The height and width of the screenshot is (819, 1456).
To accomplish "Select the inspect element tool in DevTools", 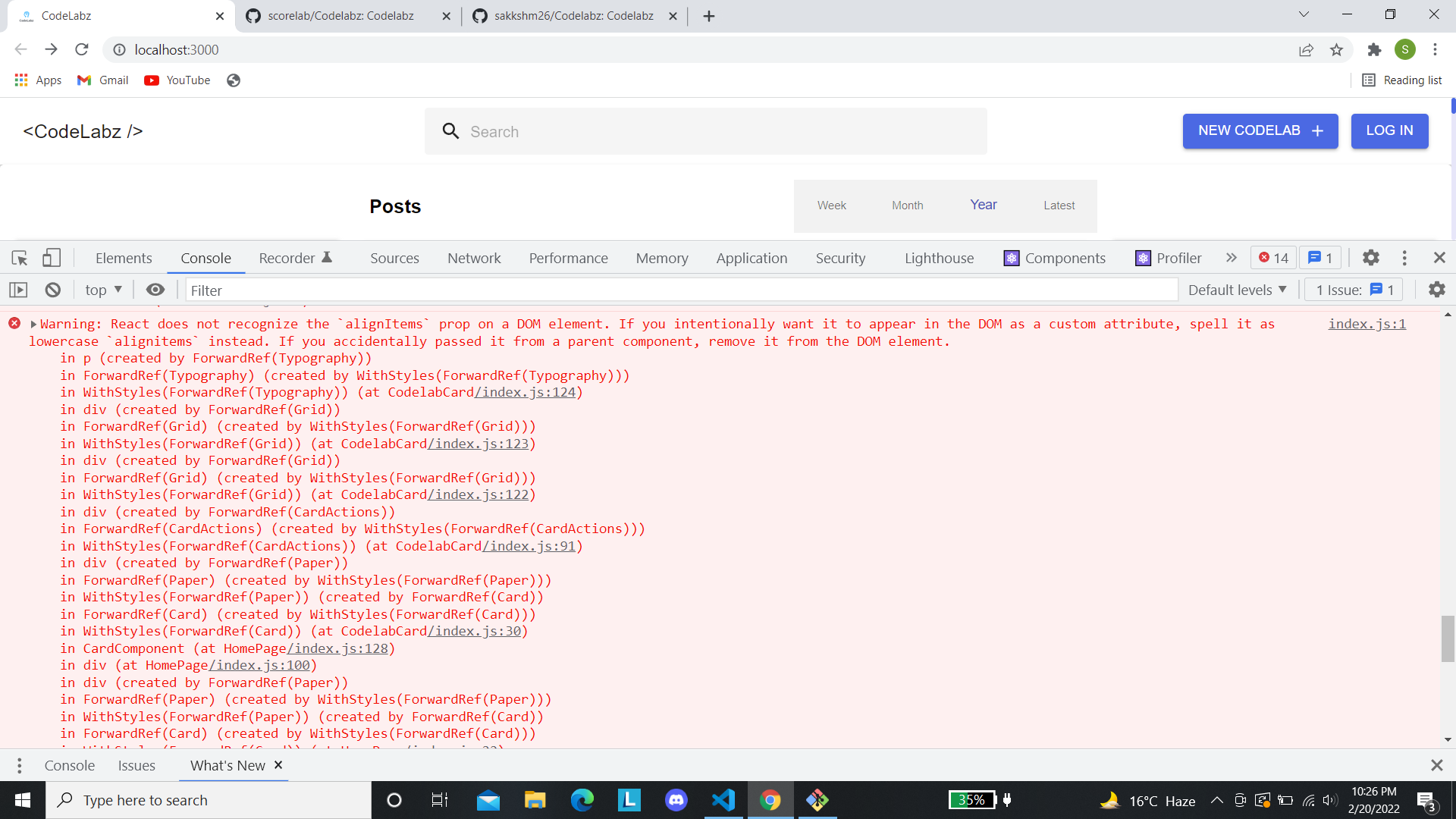I will tap(19, 258).
